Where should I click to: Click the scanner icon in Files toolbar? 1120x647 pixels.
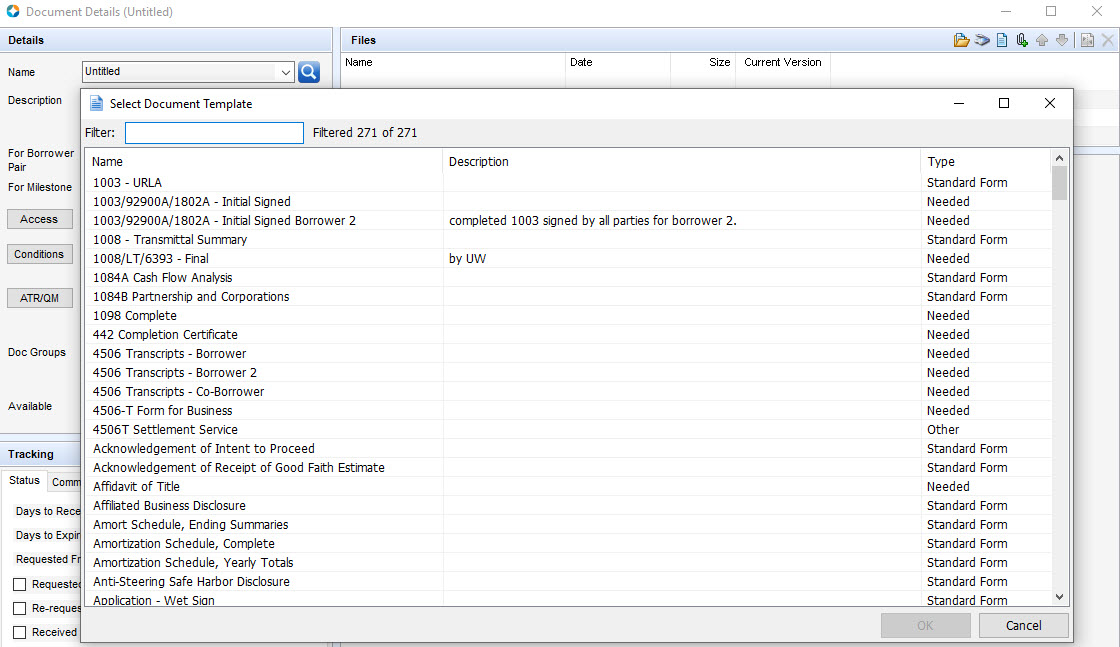[x=982, y=40]
